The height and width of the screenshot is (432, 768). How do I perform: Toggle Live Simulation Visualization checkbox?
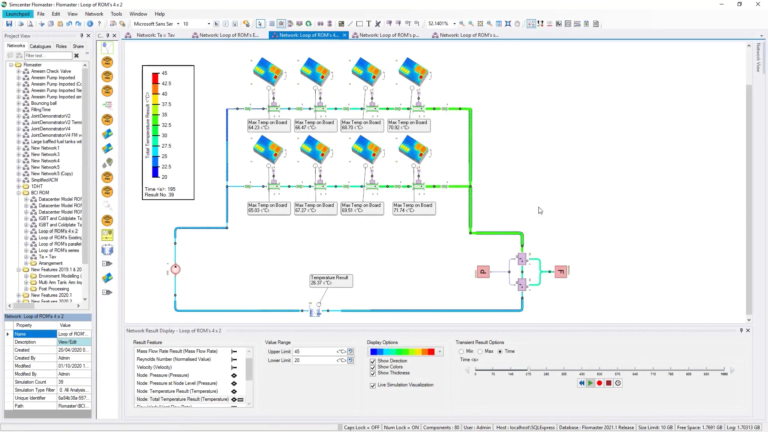[373, 385]
